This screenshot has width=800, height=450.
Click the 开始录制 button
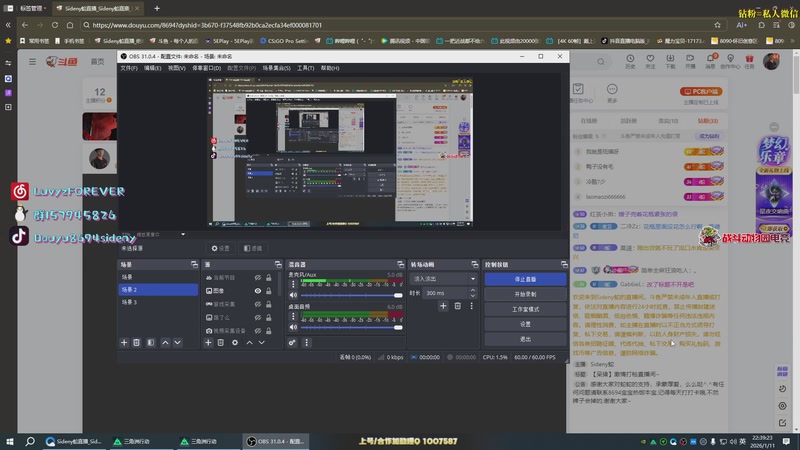coord(525,295)
